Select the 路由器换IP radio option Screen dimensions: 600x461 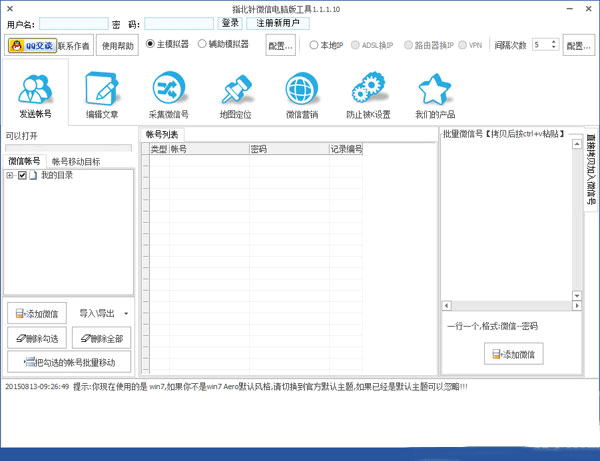tap(408, 45)
